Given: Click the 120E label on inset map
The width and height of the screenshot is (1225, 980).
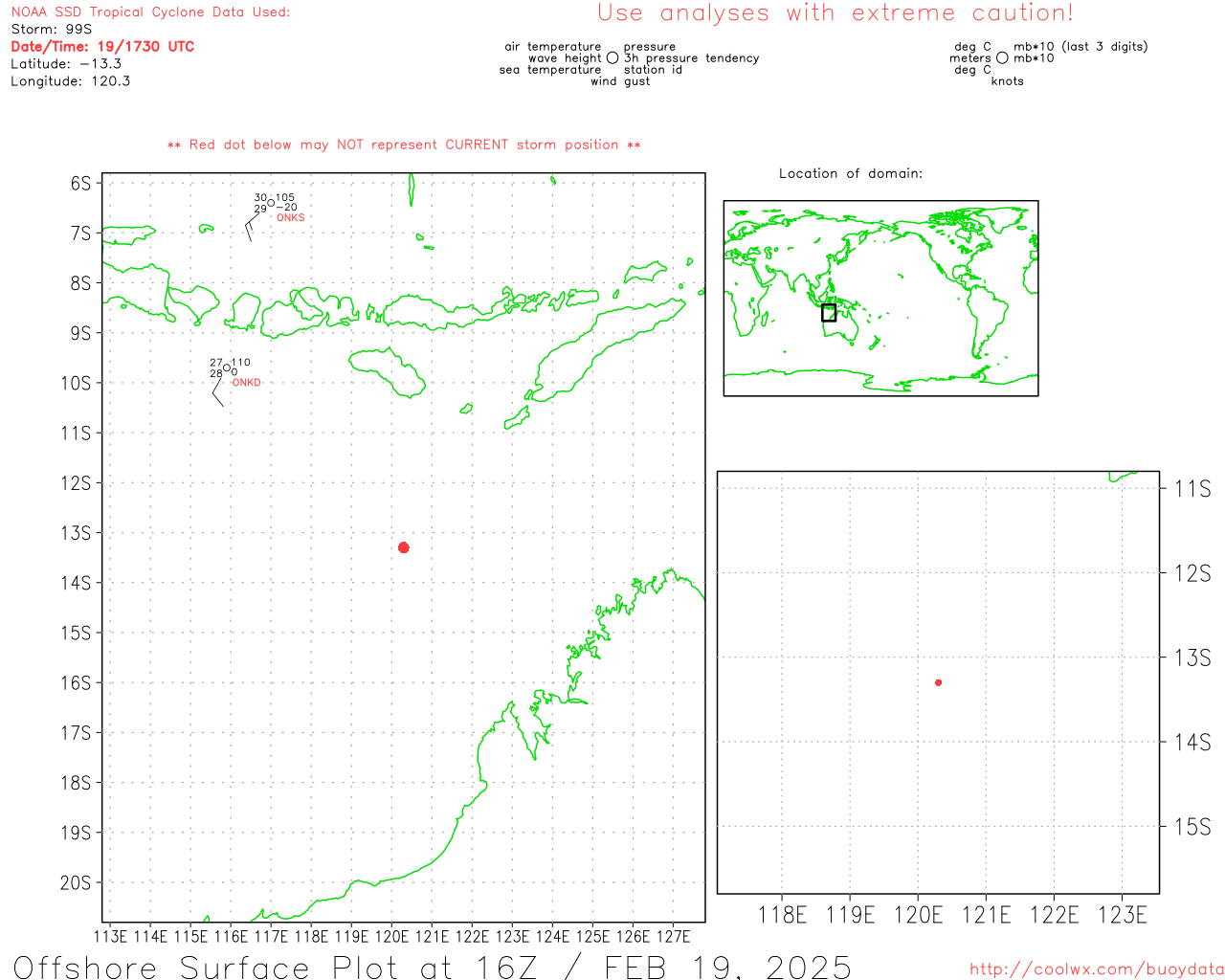Looking at the screenshot, I should (x=919, y=916).
